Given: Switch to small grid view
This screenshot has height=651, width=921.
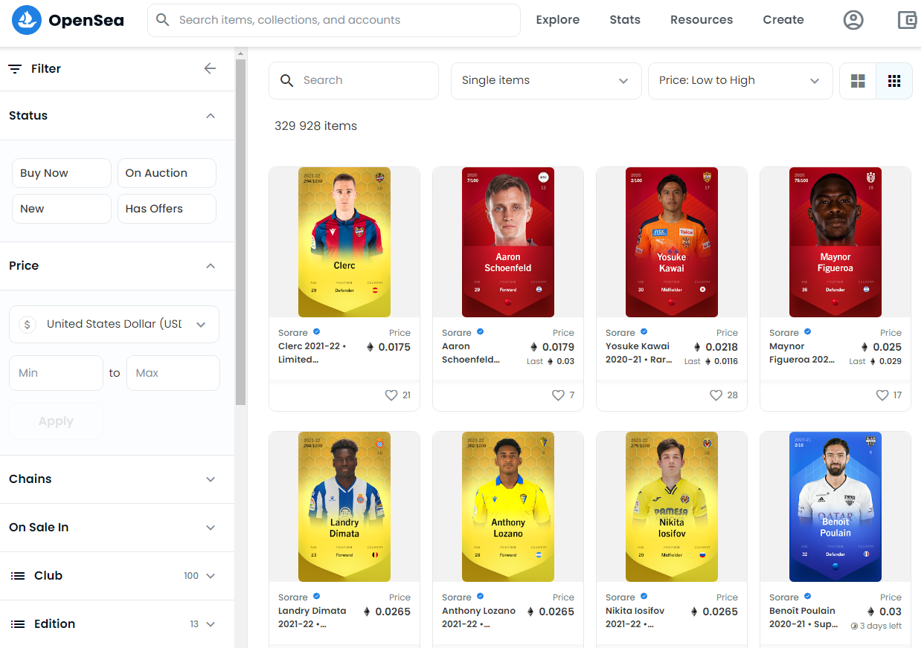Looking at the screenshot, I should click(894, 80).
